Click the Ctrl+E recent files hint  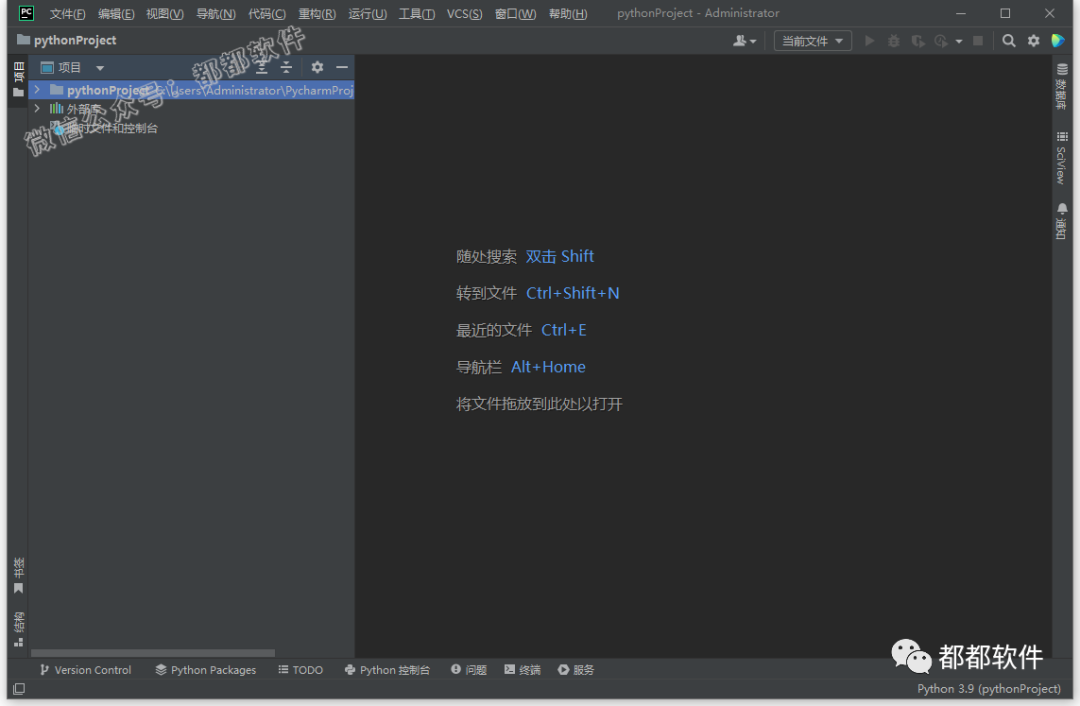[x=563, y=331]
